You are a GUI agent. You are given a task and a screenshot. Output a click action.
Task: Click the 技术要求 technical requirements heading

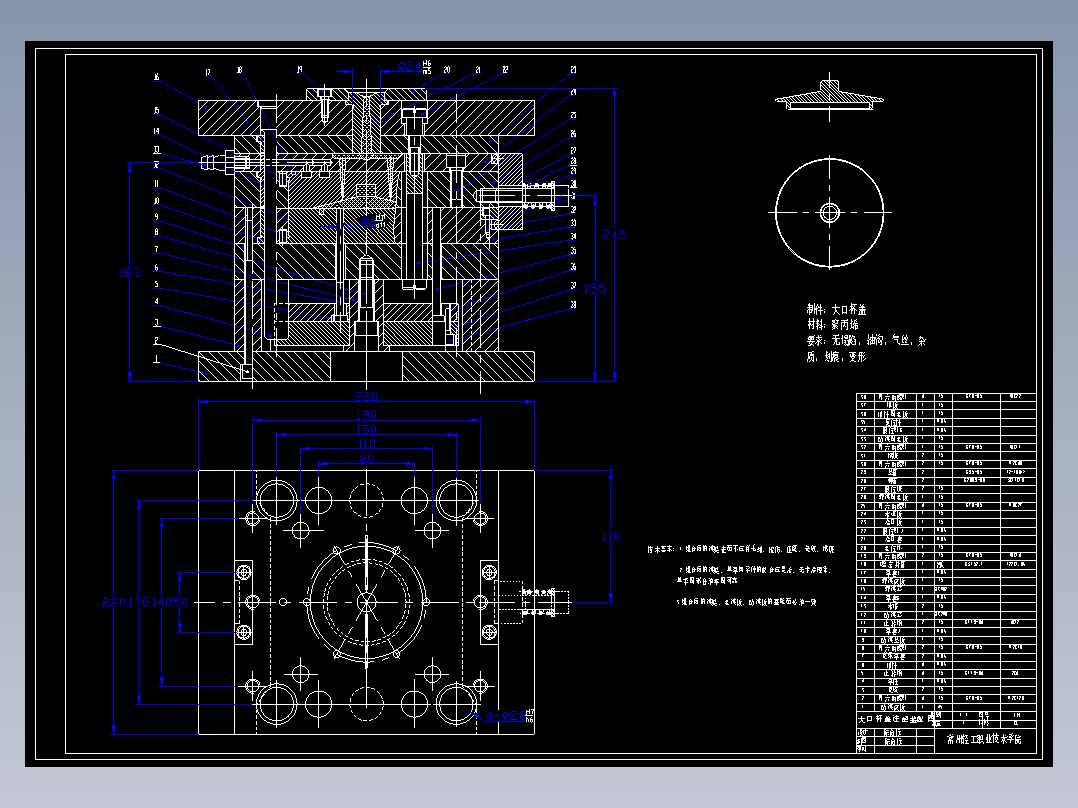point(661,549)
